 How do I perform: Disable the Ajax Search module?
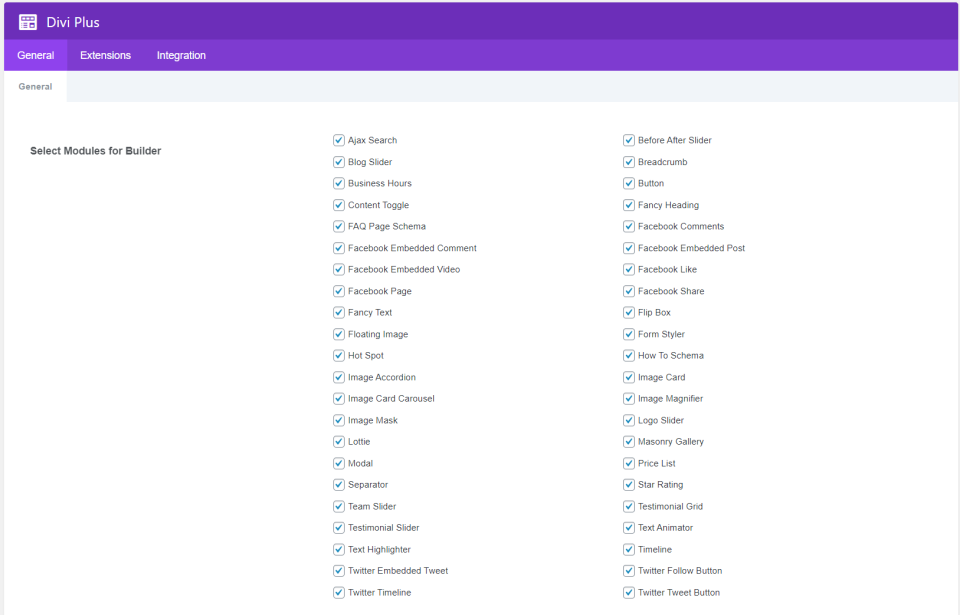[x=339, y=140]
